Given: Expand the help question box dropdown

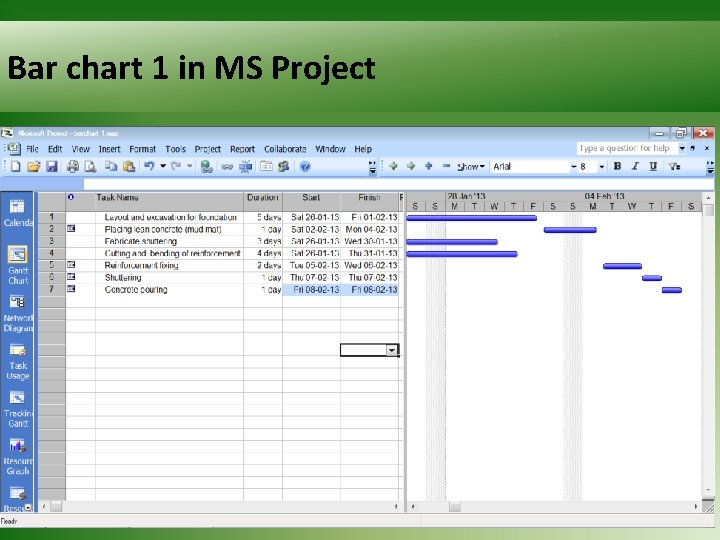Looking at the screenshot, I should pos(682,148).
